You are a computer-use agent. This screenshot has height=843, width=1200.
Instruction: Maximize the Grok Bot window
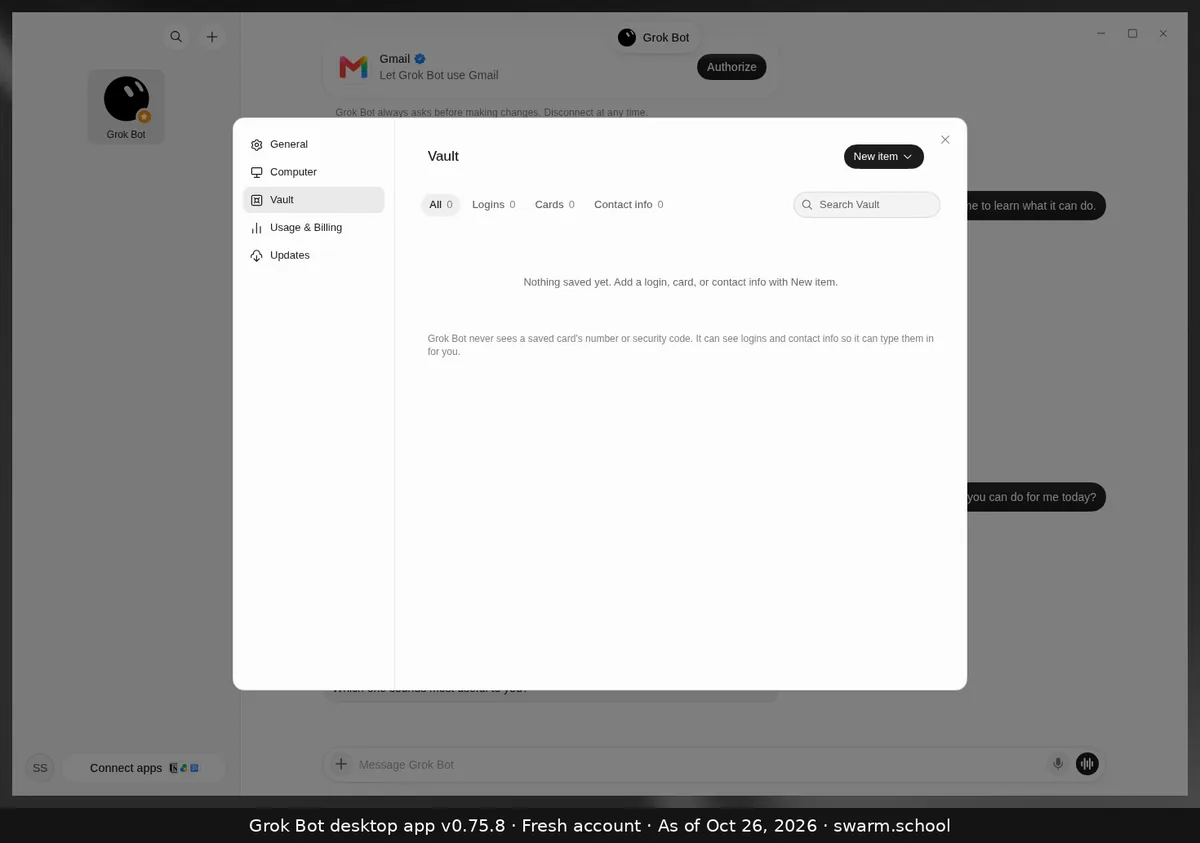(1132, 33)
